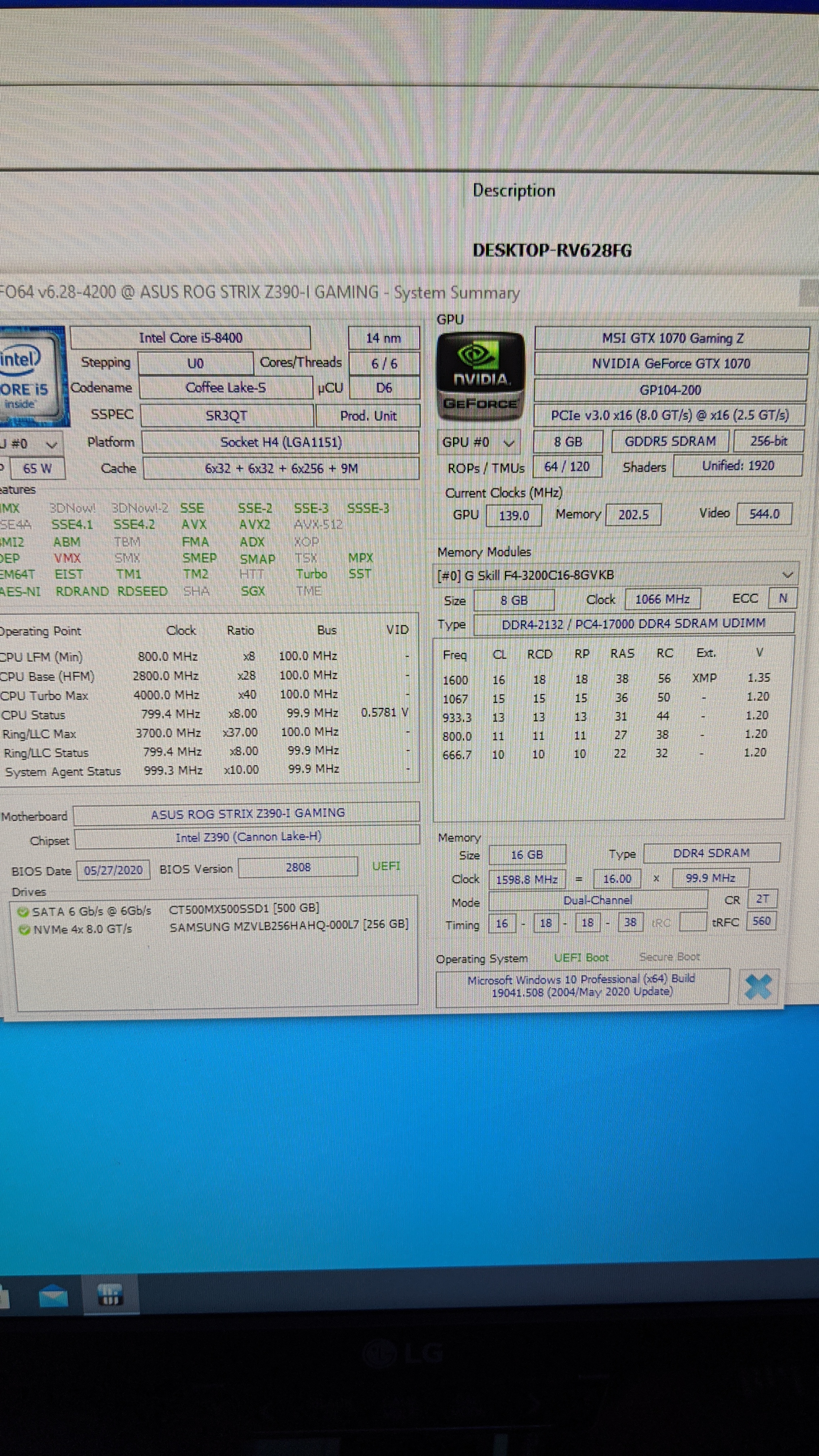Click the CPU Turbo Max 4000.0 MHz value

pos(166,695)
